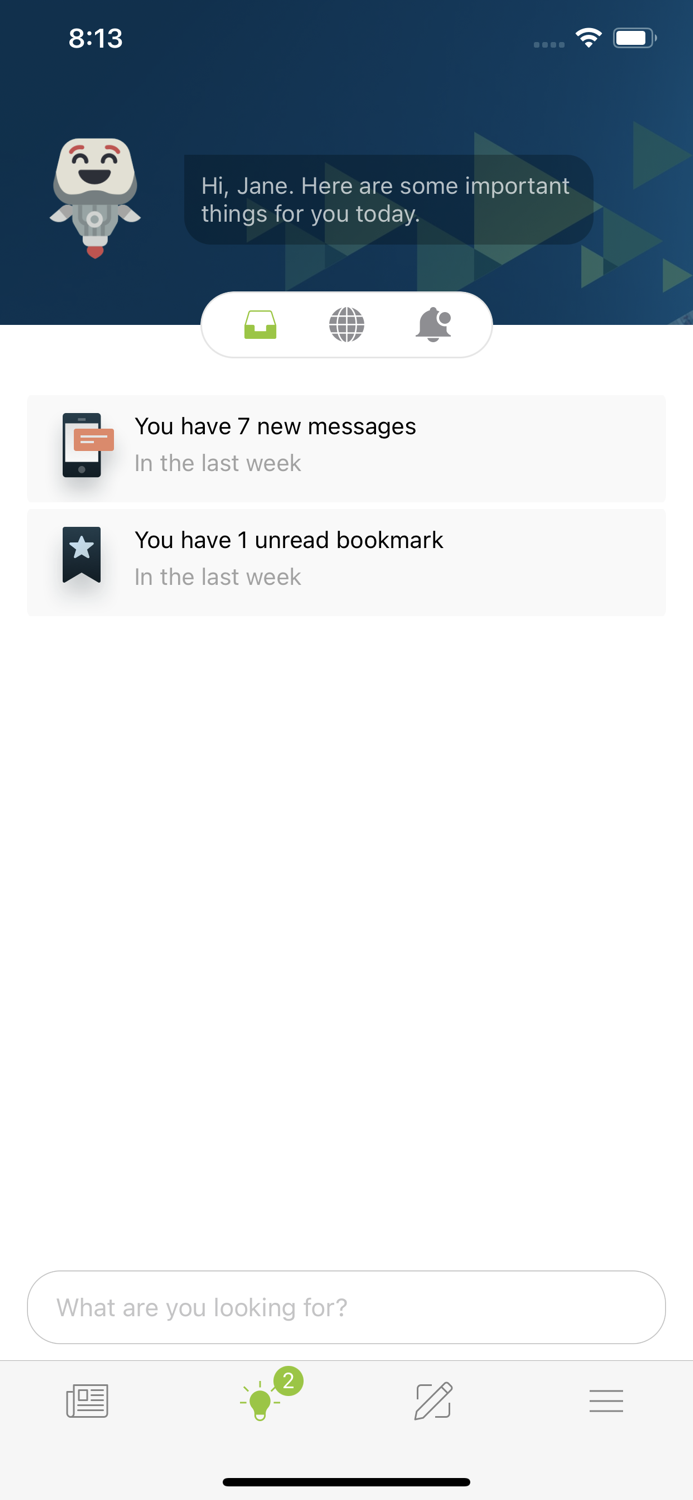Open the compose pencil tab icon
Screen dimensions: 693x1500
(433, 1401)
